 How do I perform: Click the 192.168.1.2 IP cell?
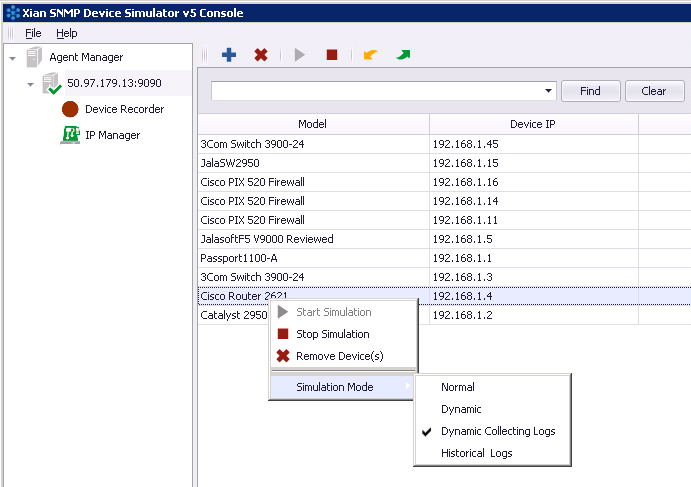[533, 315]
